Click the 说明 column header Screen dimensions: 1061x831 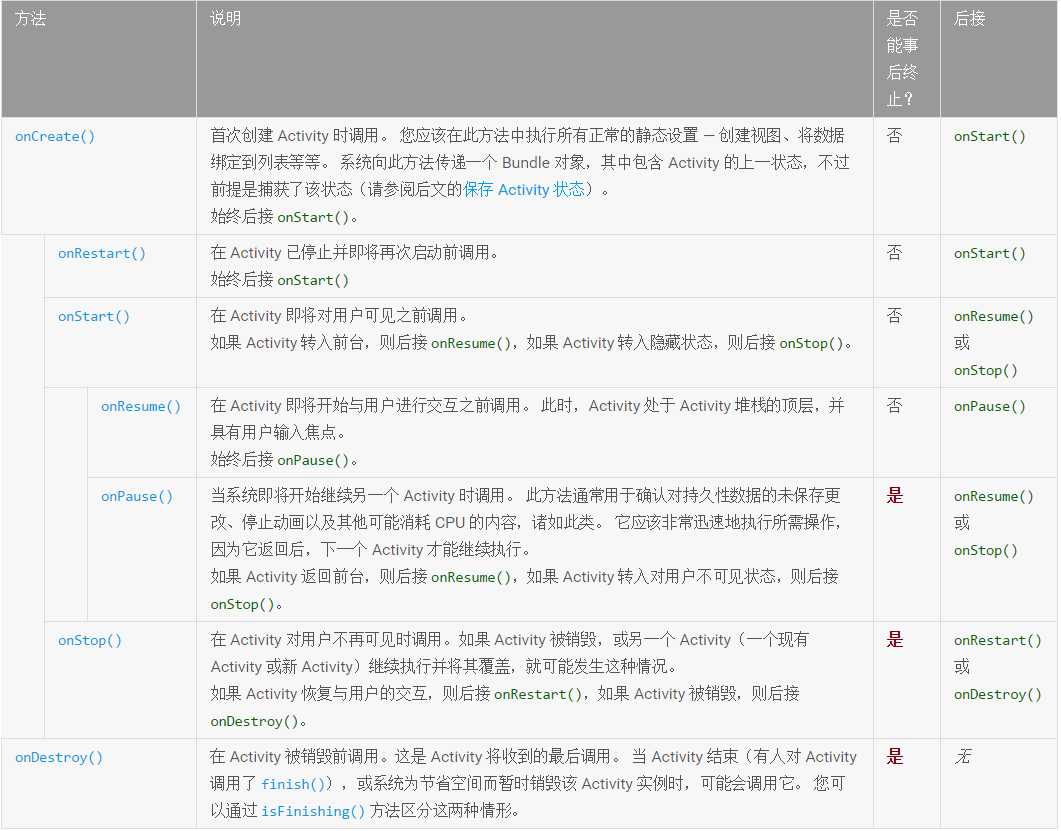coord(226,19)
